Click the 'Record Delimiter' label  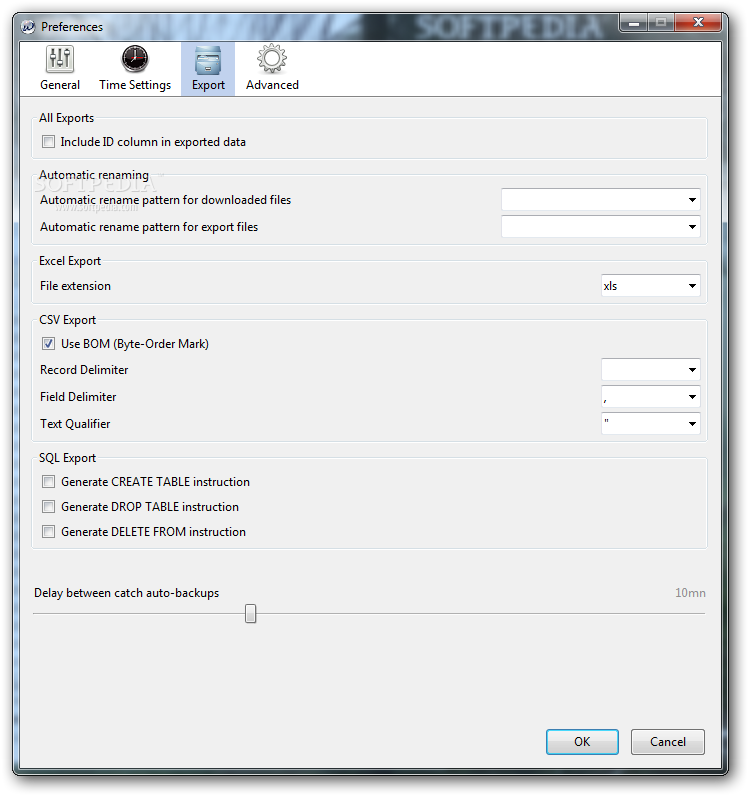(84, 370)
